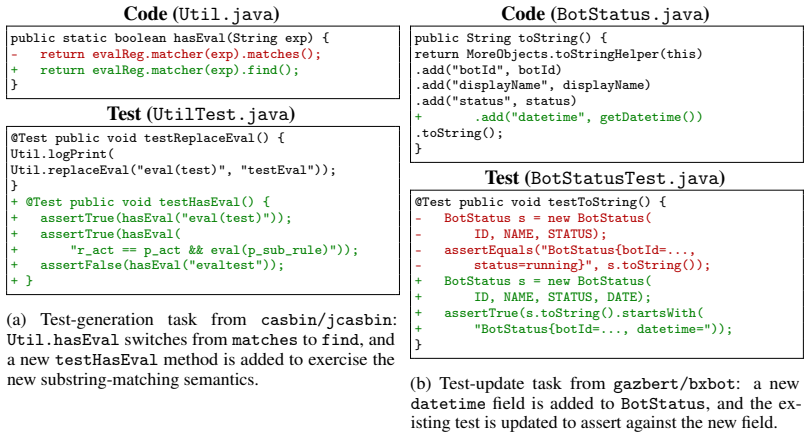Click the 'Test (UtilTest.java)' heading
This screenshot has height=438, width=810.
(x=201, y=114)
